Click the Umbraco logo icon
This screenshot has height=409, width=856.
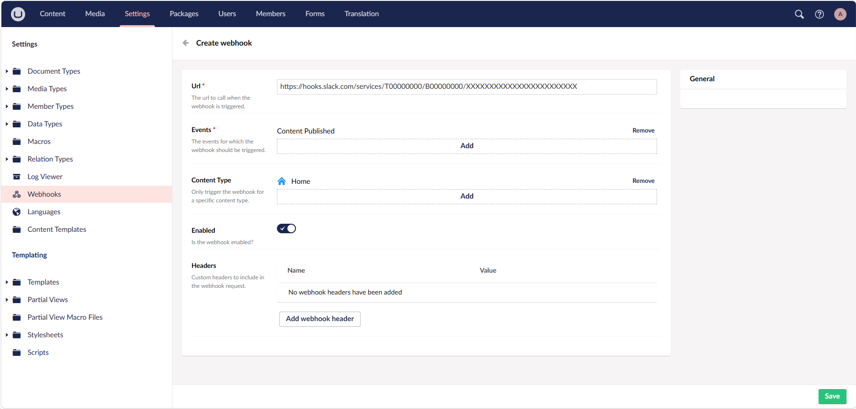click(x=18, y=14)
